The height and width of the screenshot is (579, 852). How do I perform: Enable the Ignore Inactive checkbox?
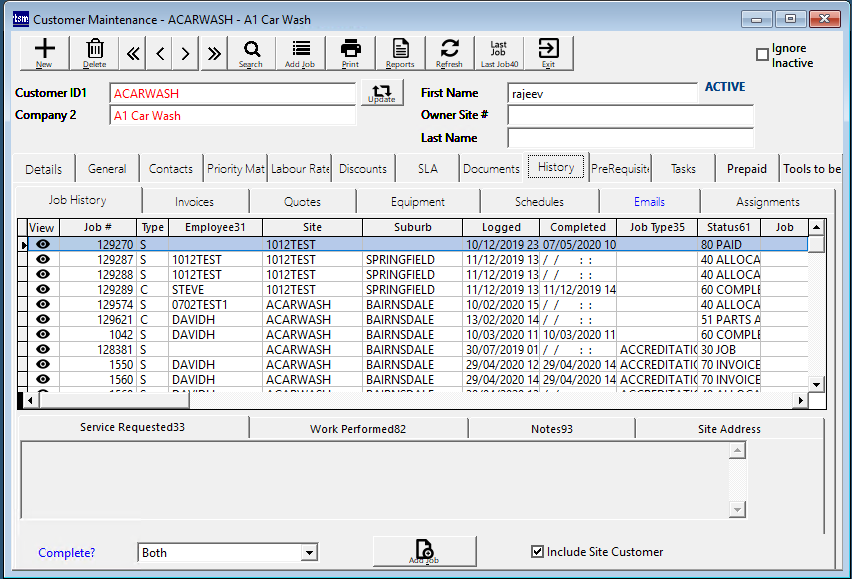click(763, 55)
